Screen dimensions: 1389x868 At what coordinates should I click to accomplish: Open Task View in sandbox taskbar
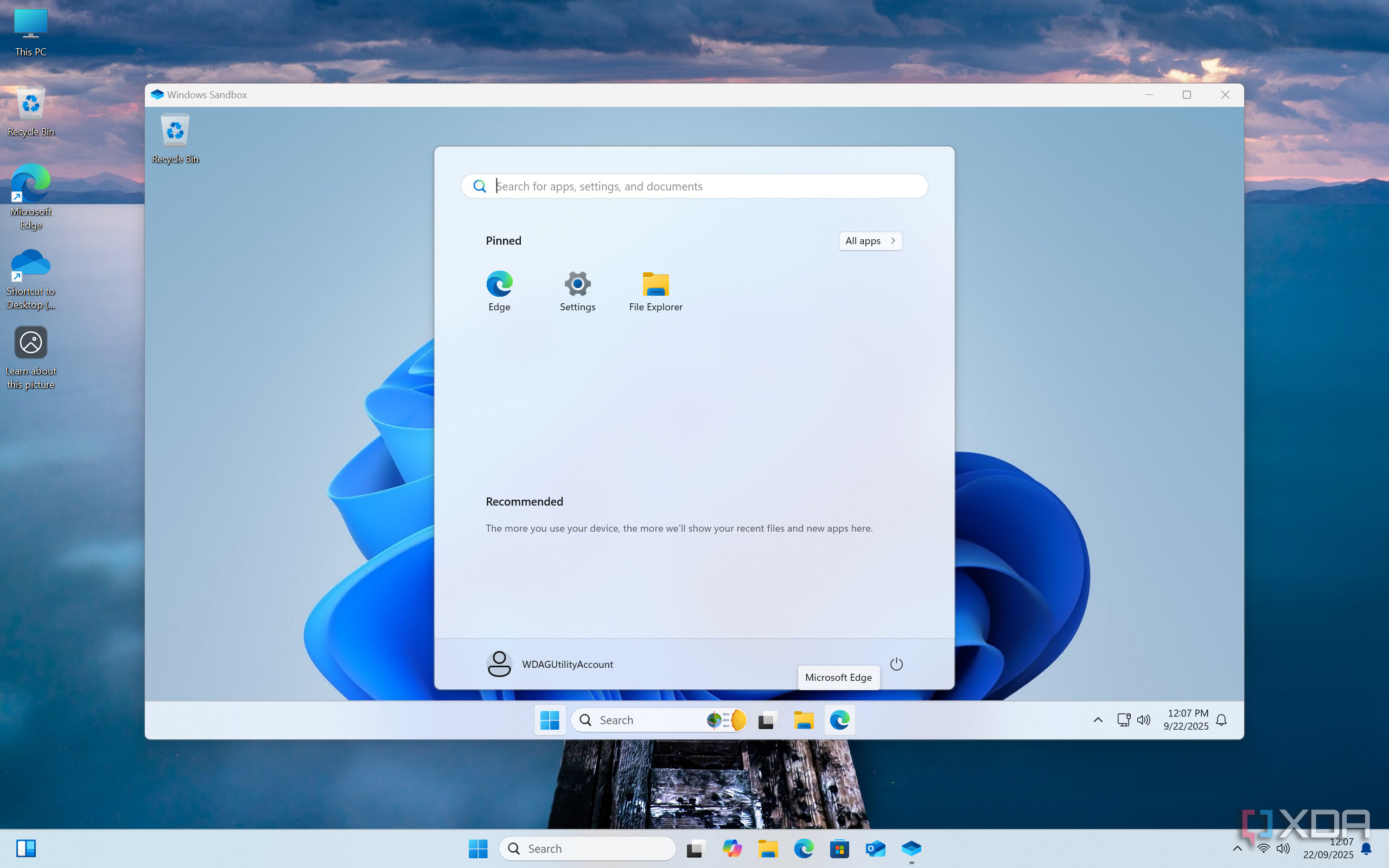767,720
